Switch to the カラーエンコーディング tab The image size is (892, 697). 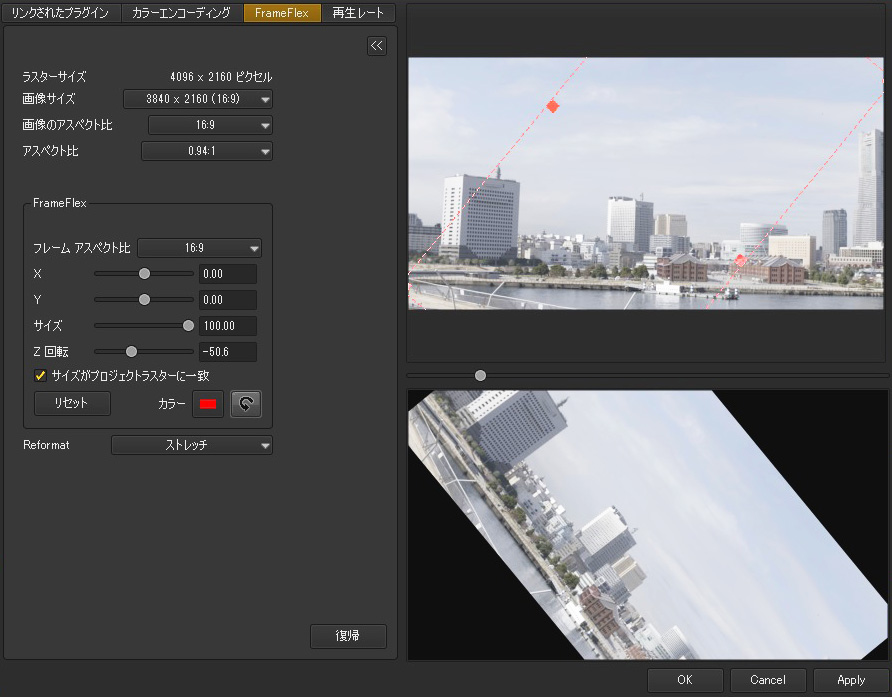click(x=181, y=13)
